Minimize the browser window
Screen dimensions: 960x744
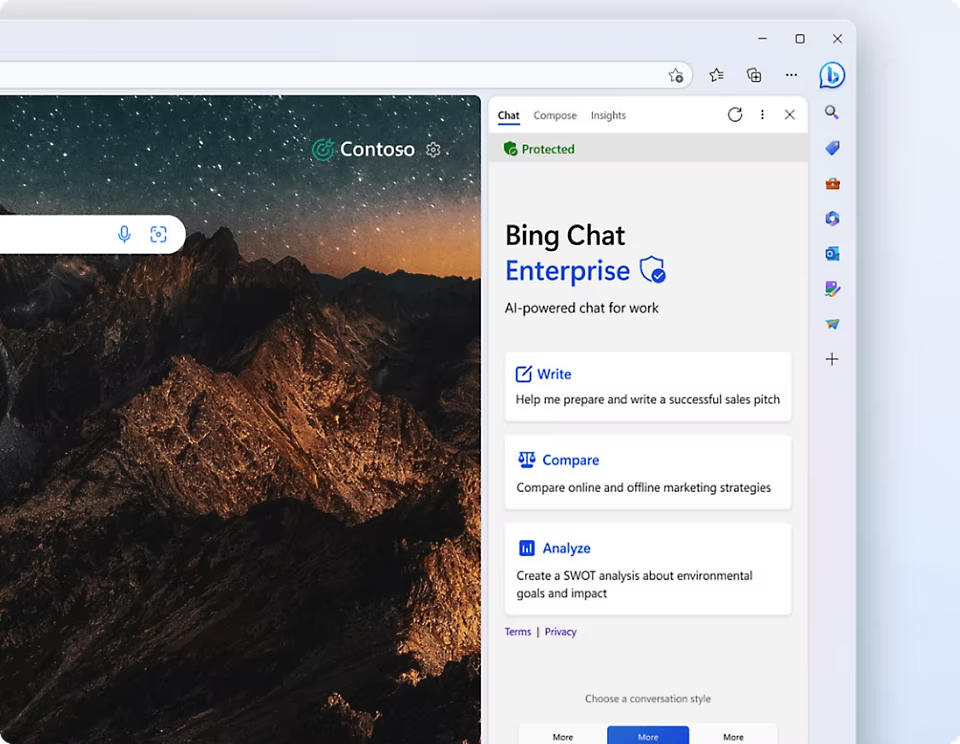[762, 39]
